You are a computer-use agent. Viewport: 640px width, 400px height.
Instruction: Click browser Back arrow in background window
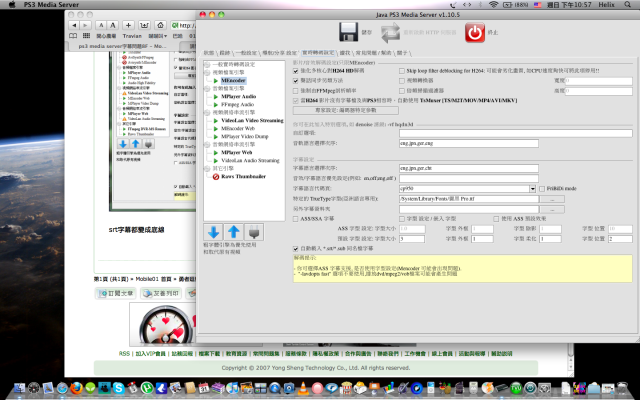(74, 25)
